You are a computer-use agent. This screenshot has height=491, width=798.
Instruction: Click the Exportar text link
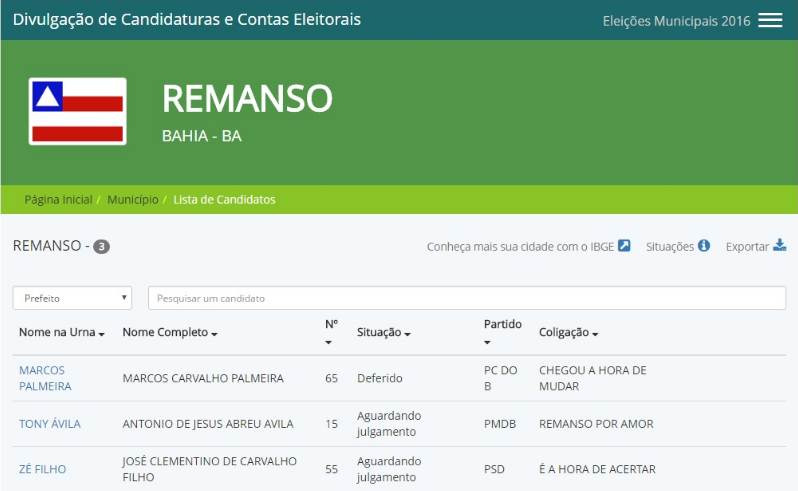tap(747, 247)
